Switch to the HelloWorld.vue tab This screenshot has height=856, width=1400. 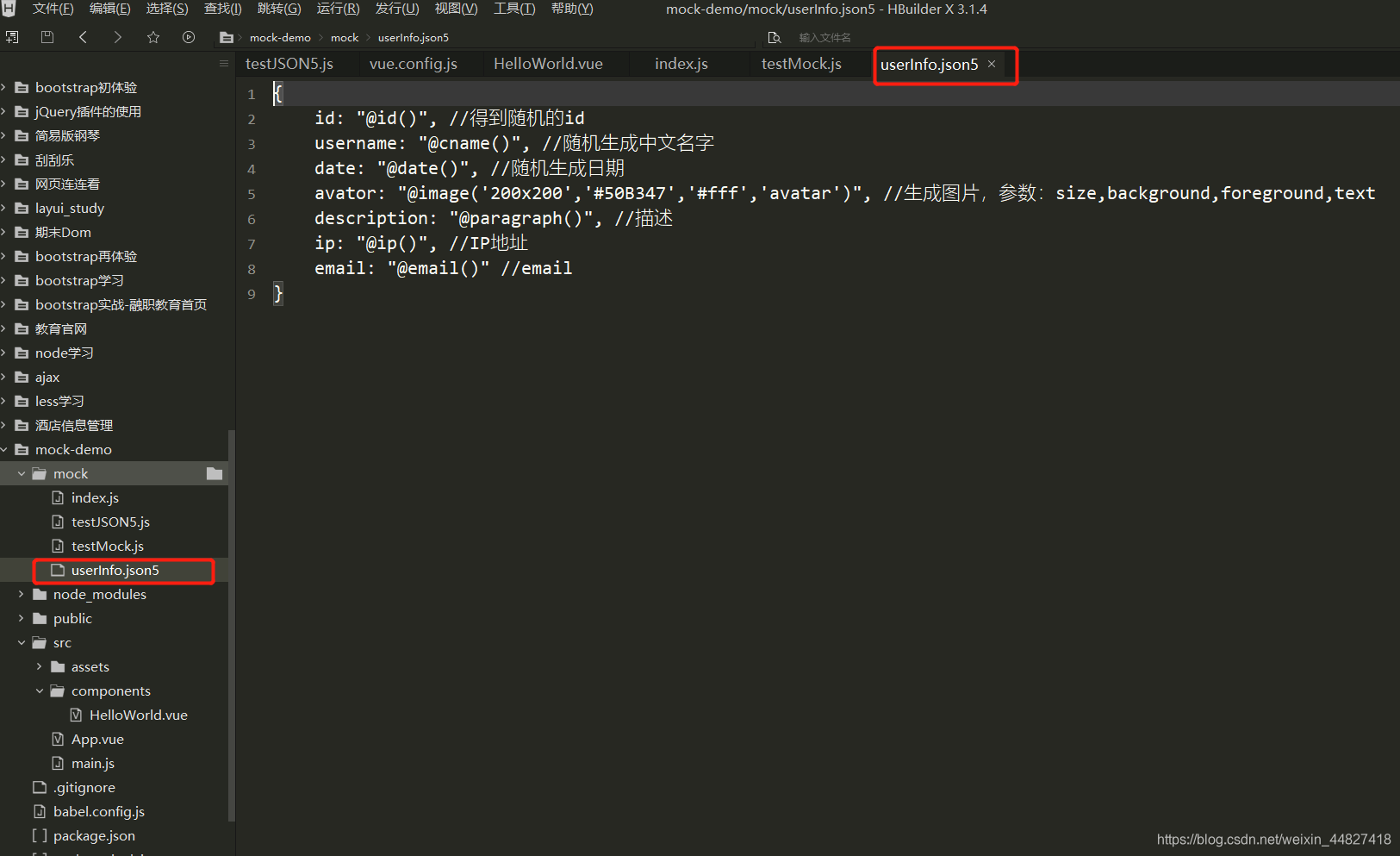coord(548,64)
